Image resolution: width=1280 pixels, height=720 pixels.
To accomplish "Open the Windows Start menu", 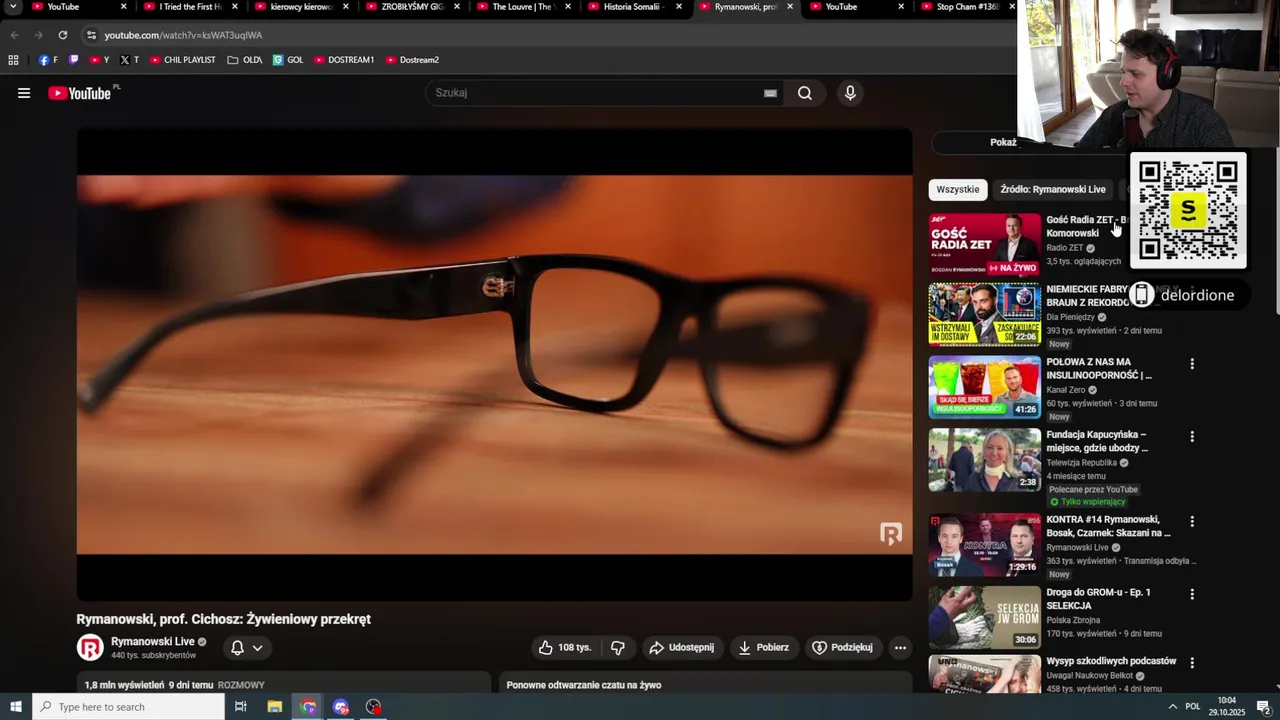I will tap(16, 707).
